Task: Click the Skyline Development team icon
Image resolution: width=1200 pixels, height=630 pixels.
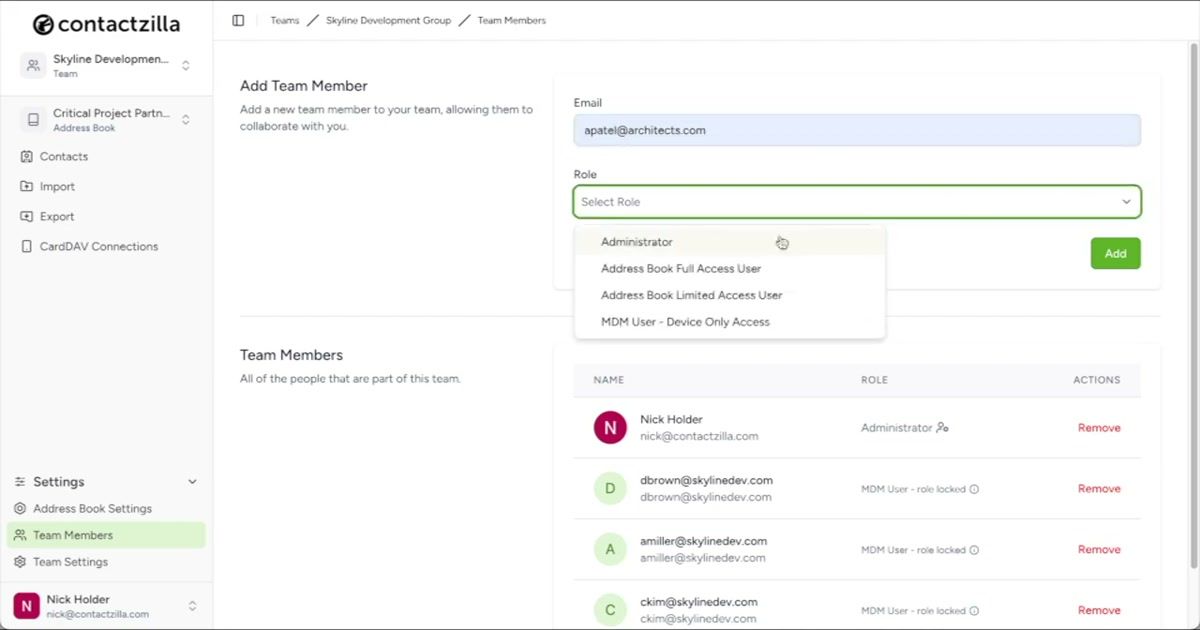Action: 34,66
